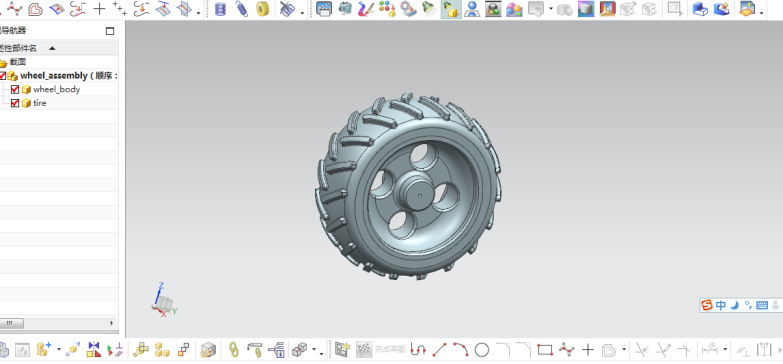Select the sketch Profile tool
783x364 pixels.
(x=417, y=350)
